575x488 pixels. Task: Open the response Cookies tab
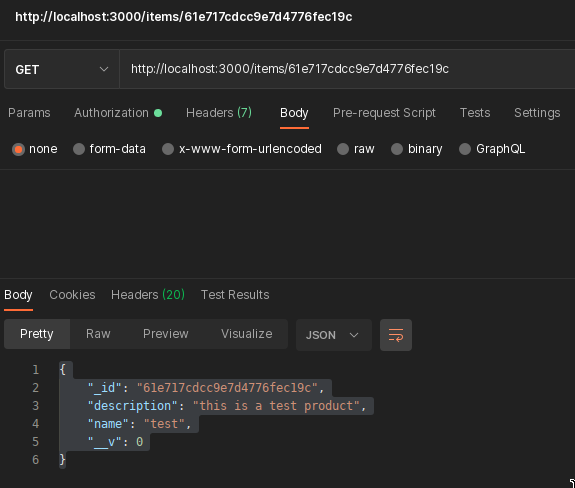click(x=72, y=295)
